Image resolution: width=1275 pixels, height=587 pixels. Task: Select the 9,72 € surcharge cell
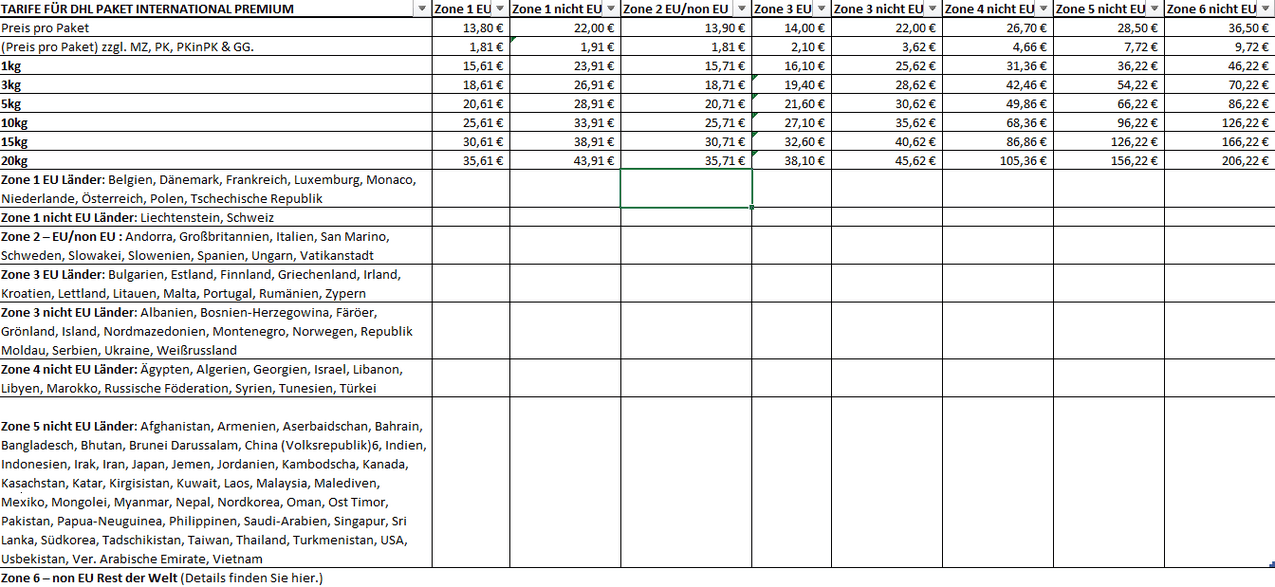point(1220,47)
